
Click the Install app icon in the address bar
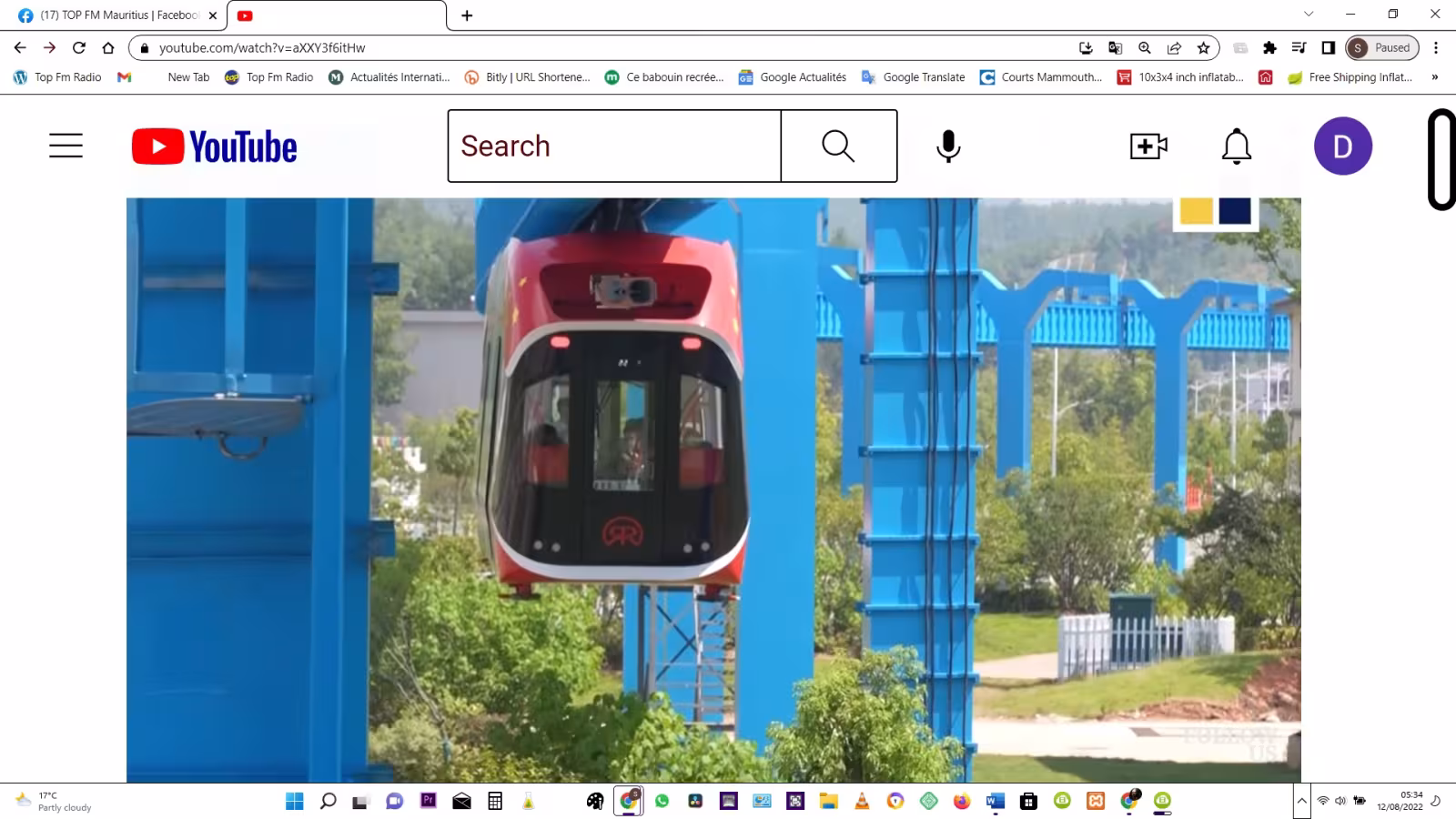coord(1086,47)
